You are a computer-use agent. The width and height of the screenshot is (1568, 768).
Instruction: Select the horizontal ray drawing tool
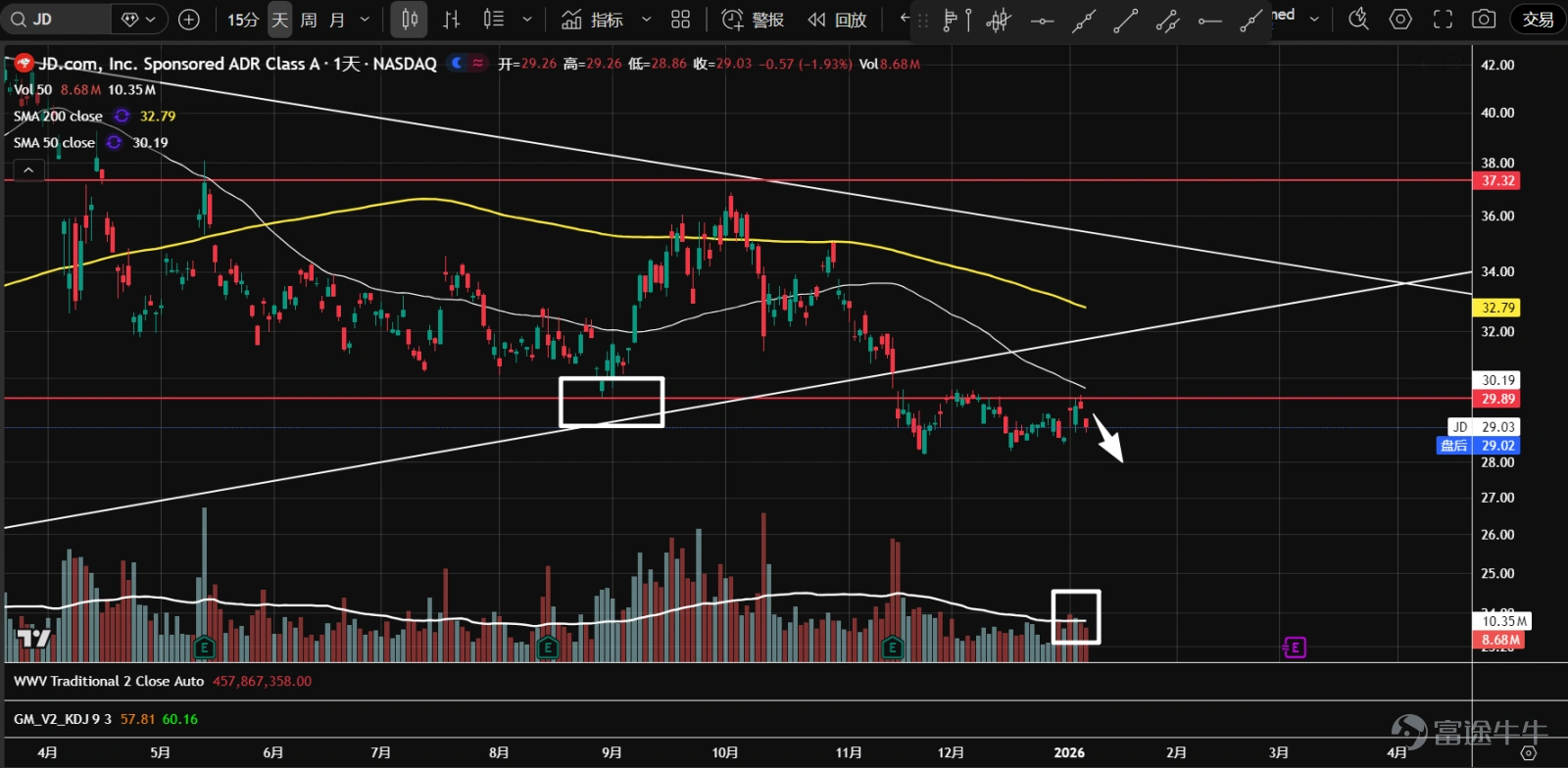1209,21
